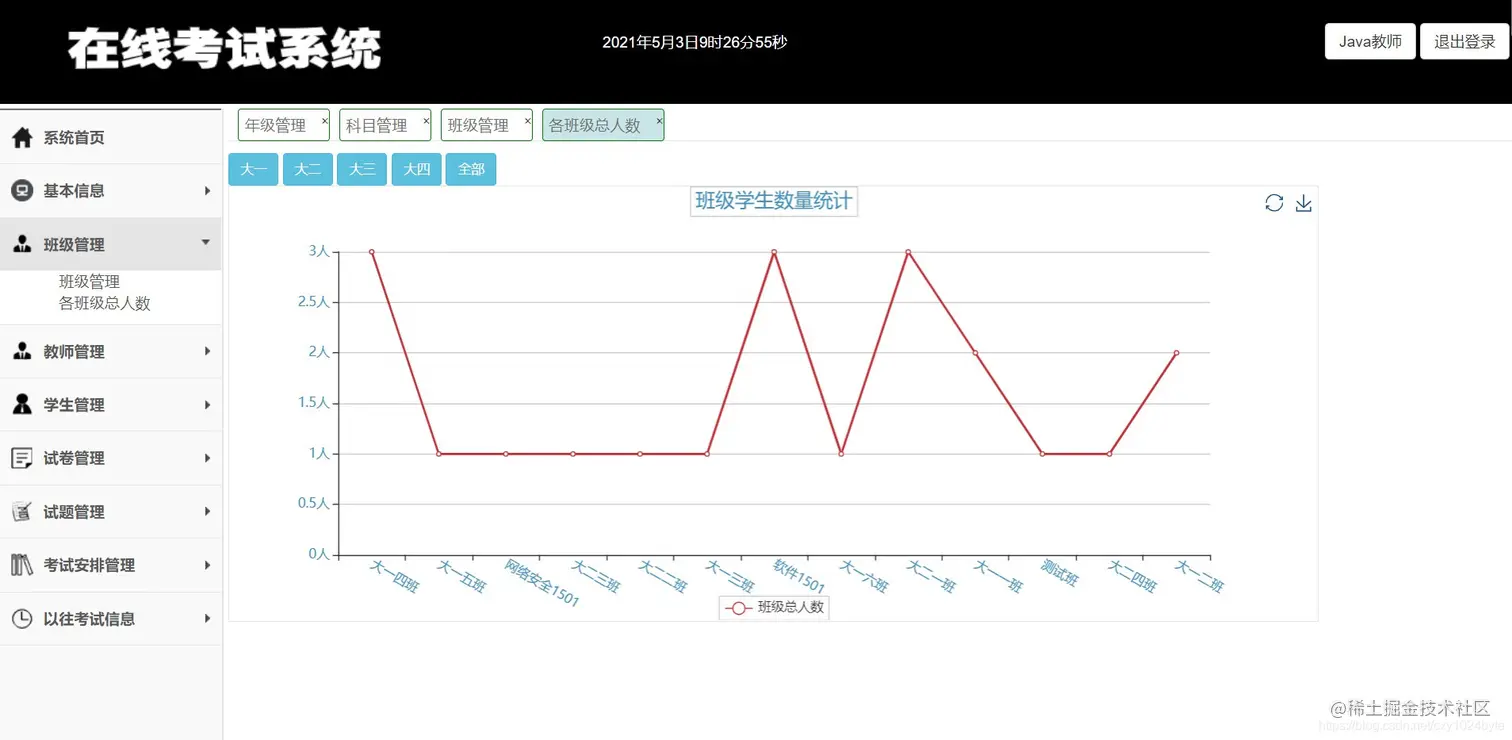Click the 大一二班 data point
This screenshot has height=740, width=1512.
(1176, 353)
